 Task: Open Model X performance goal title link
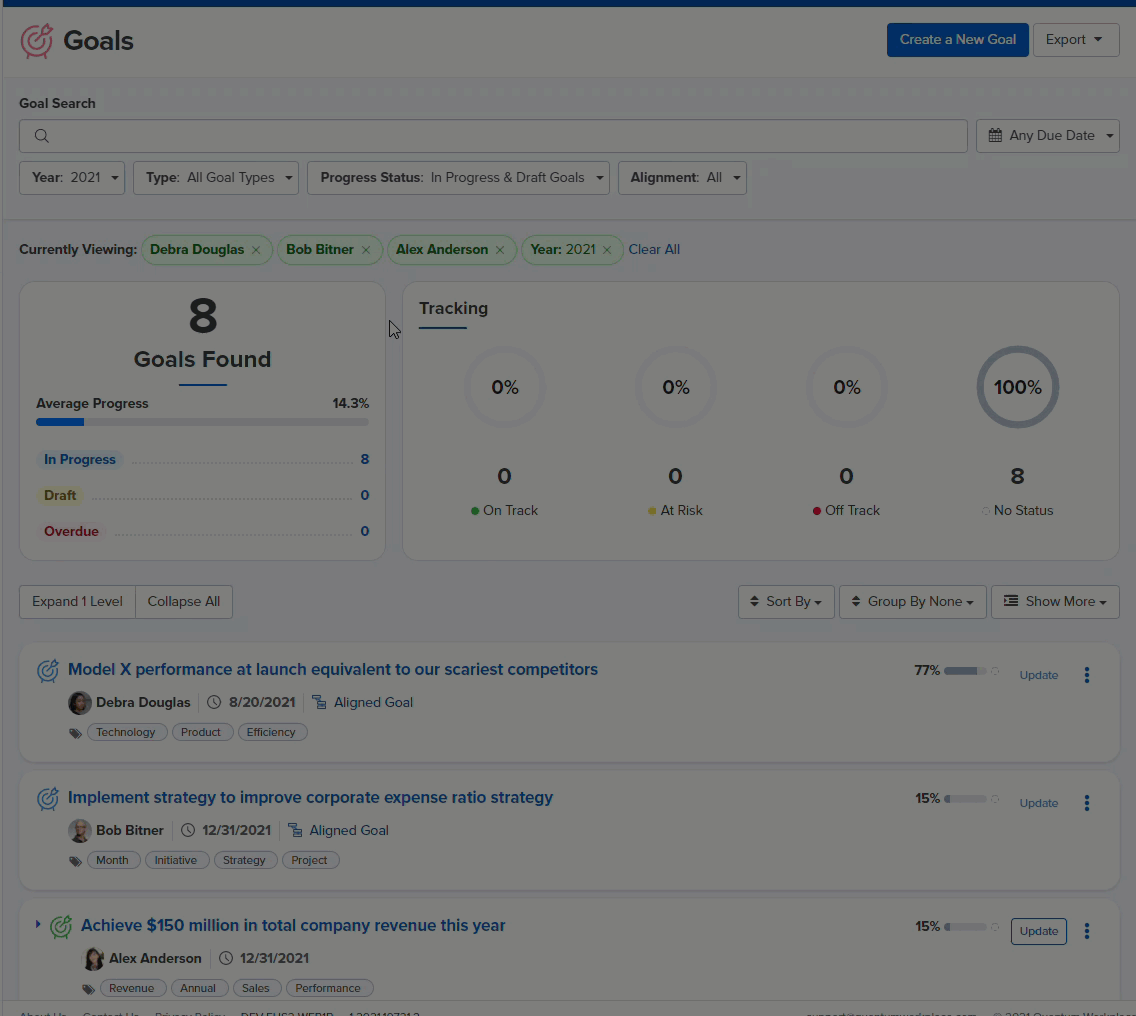pyautogui.click(x=333, y=669)
